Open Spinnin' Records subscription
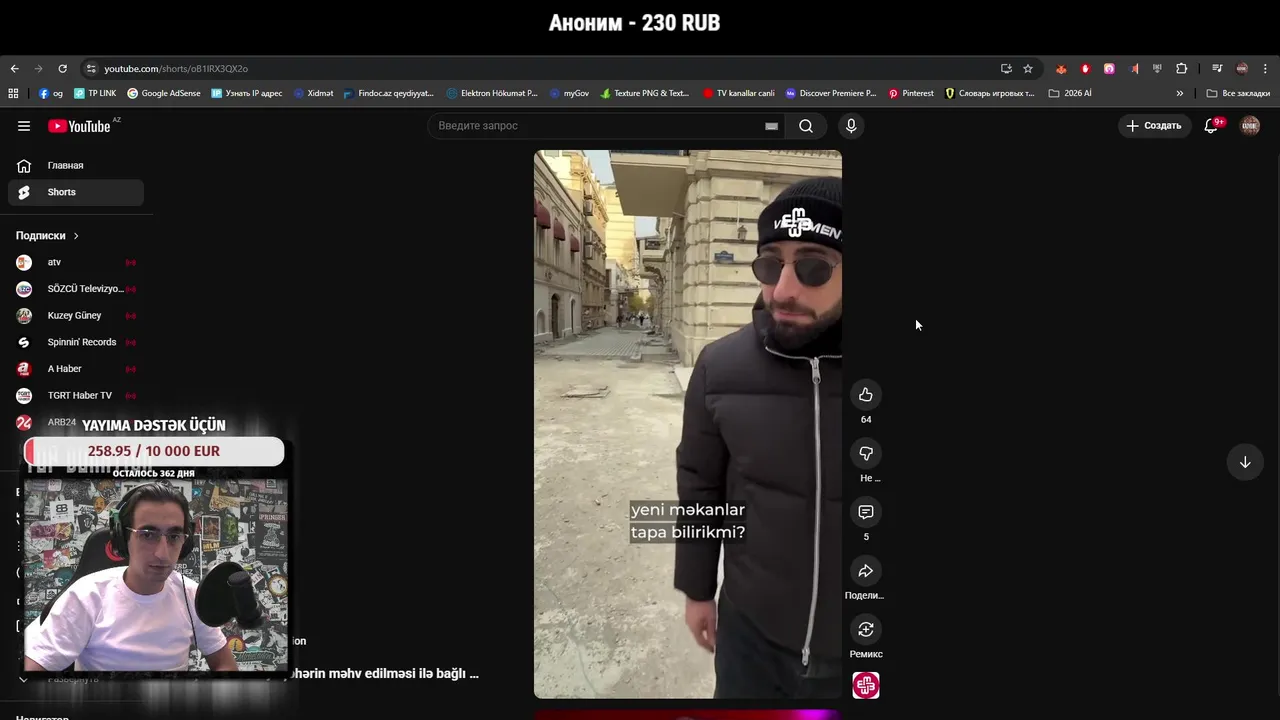The width and height of the screenshot is (1280, 720). pos(76,342)
